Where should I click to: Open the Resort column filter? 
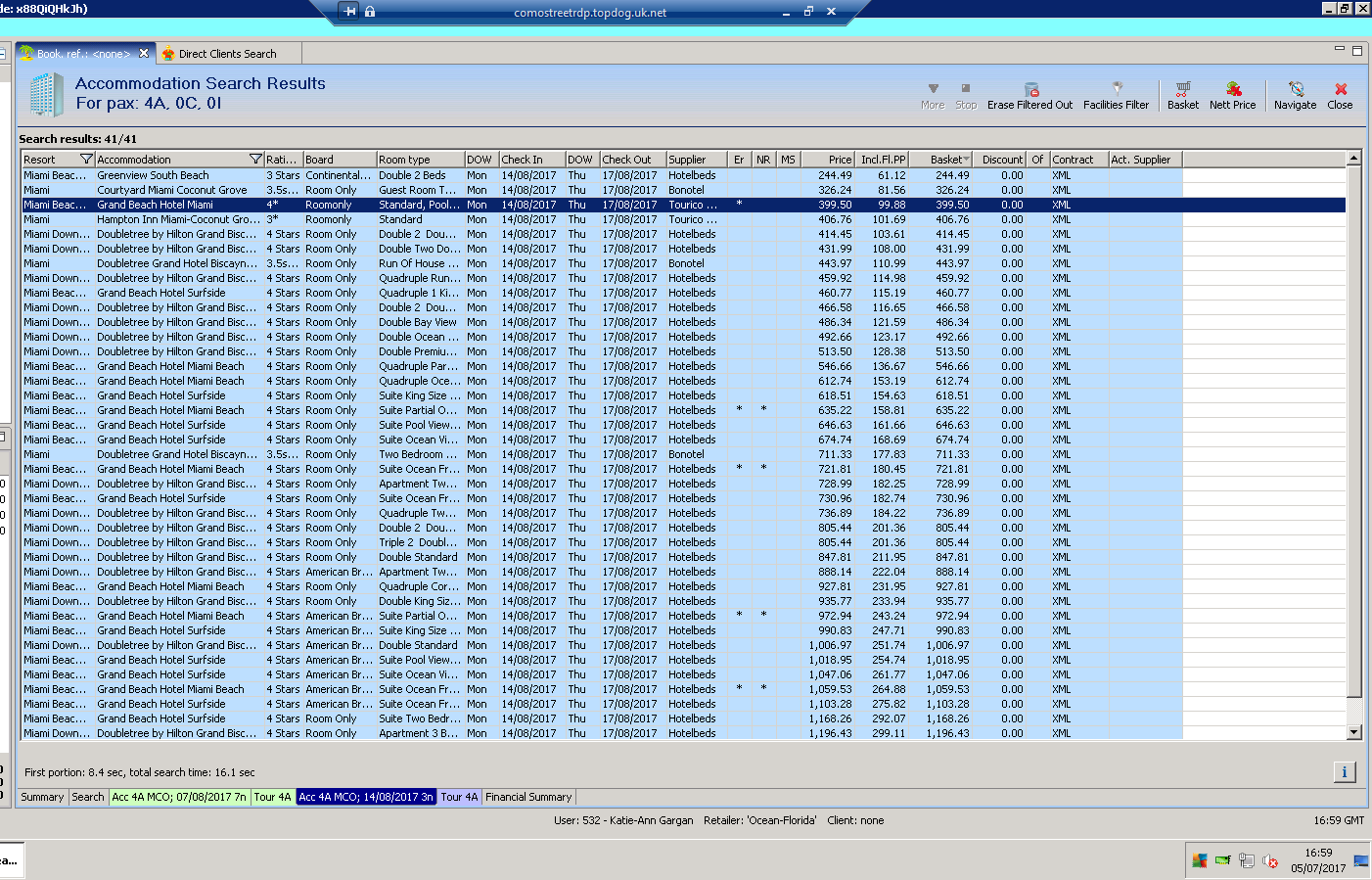[86, 159]
